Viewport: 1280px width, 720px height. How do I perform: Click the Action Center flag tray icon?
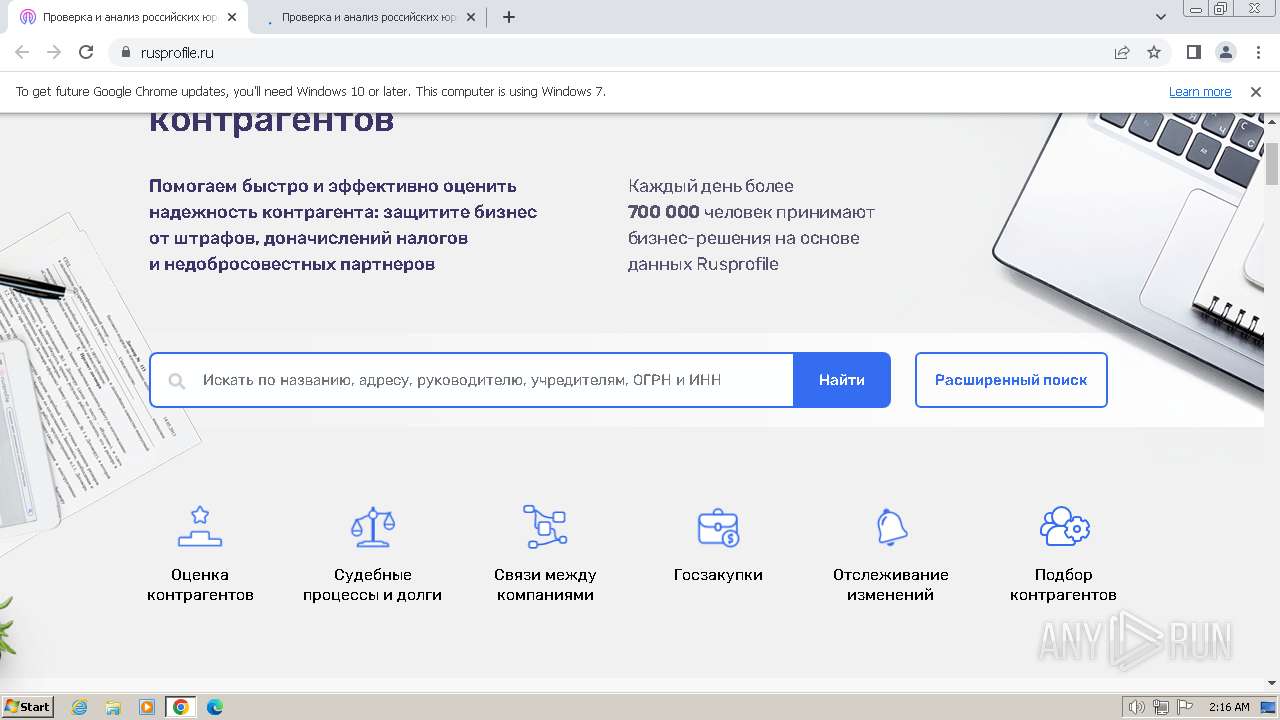(1185, 707)
